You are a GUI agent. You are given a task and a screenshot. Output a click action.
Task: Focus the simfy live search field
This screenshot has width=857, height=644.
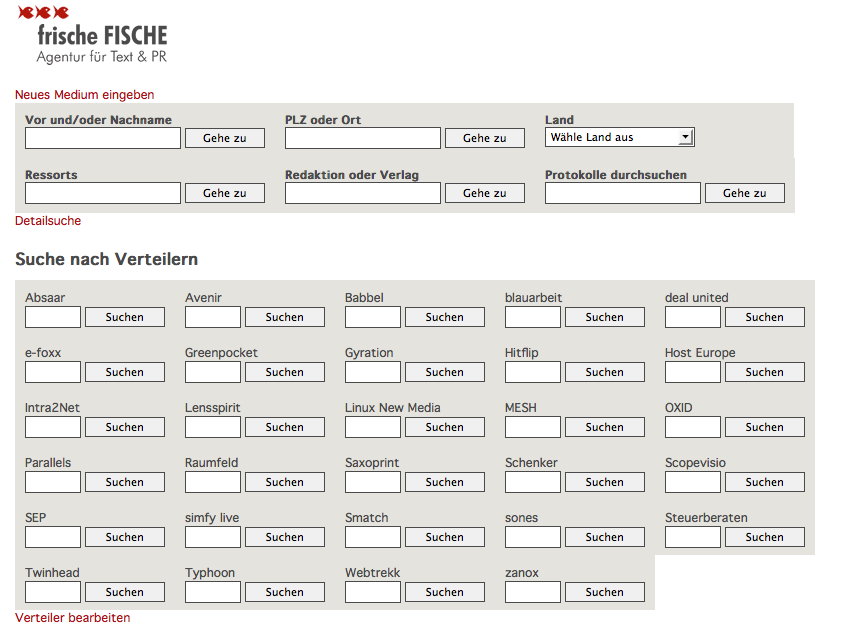[x=213, y=537]
